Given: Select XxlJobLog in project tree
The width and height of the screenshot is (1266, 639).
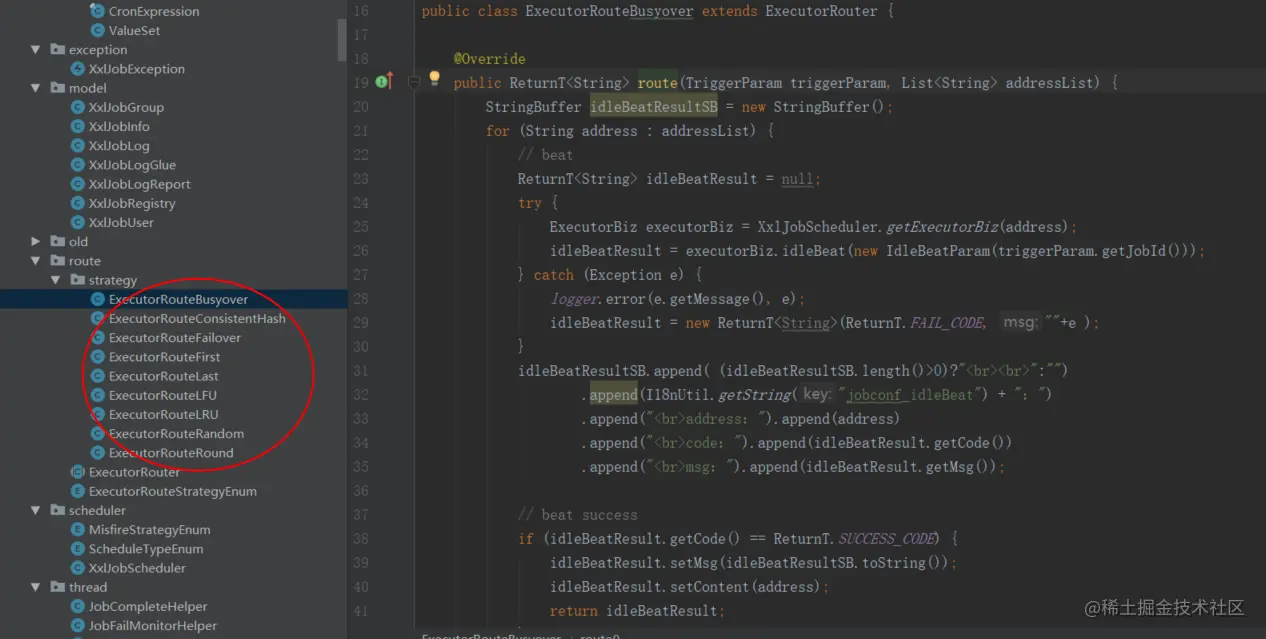Looking at the screenshot, I should click(x=119, y=145).
